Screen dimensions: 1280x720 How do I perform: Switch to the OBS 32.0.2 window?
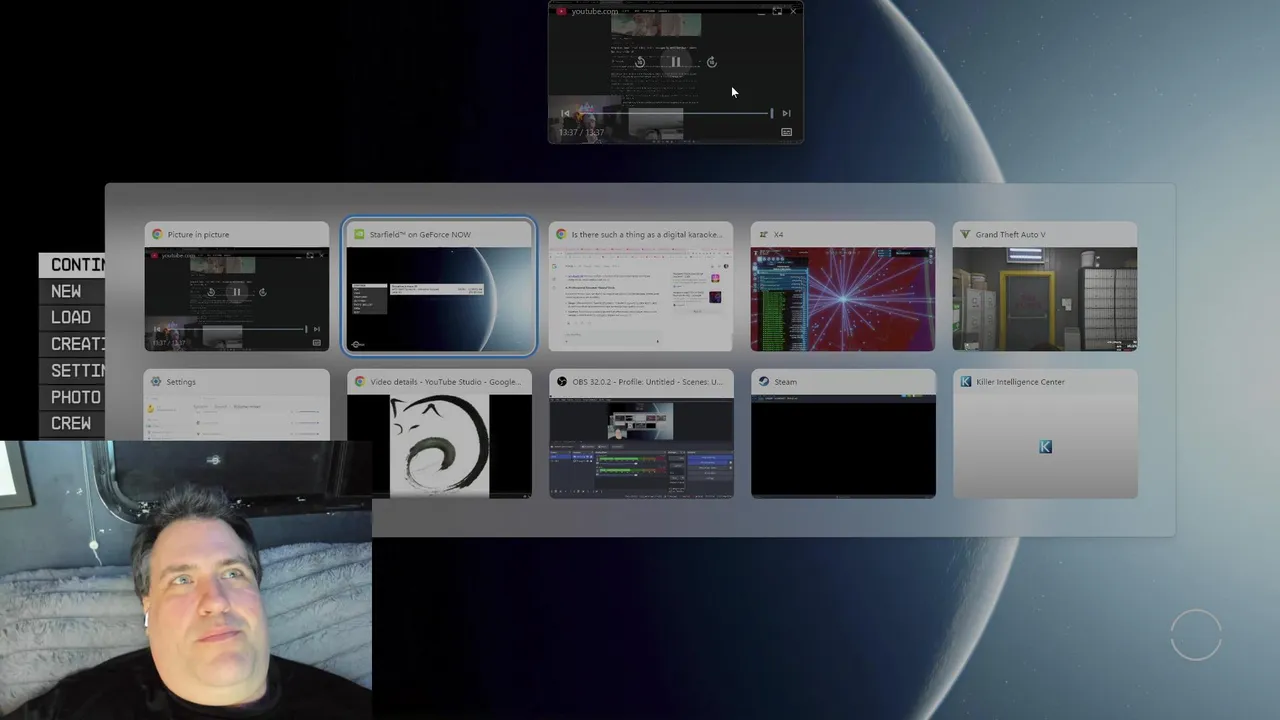pyautogui.click(x=641, y=433)
